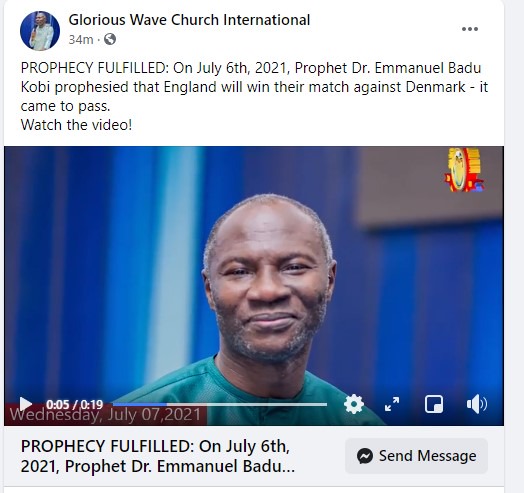Visit Glorious Wave Church International page
524x493 pixels.
click(189, 20)
